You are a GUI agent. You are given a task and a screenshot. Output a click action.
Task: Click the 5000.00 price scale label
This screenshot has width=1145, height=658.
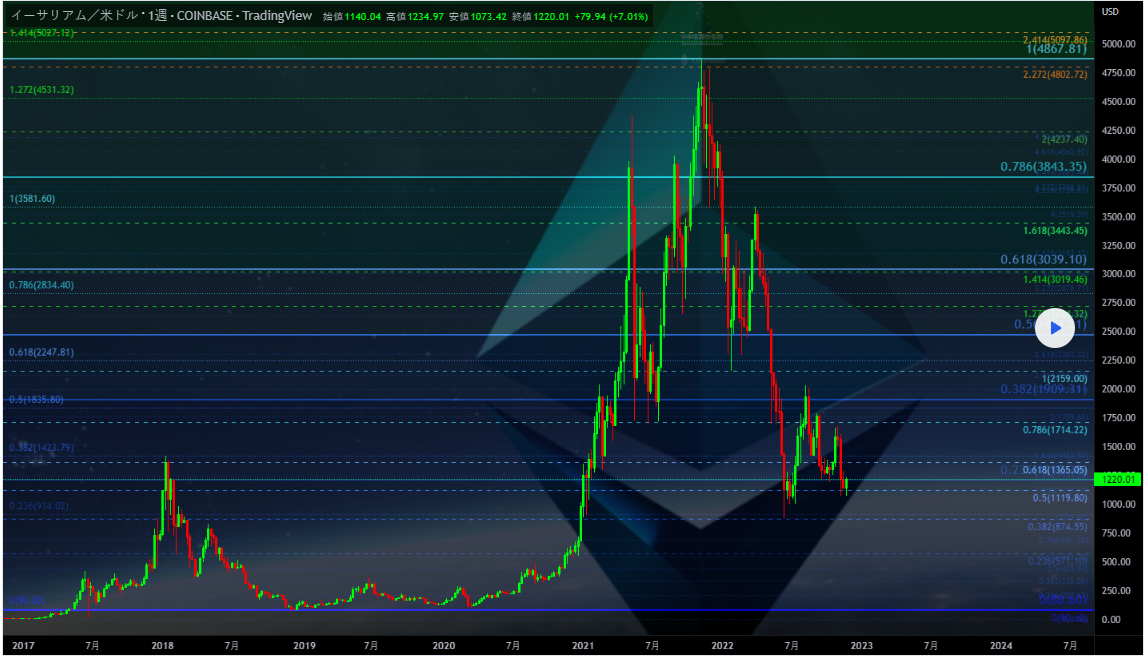click(x=1117, y=45)
